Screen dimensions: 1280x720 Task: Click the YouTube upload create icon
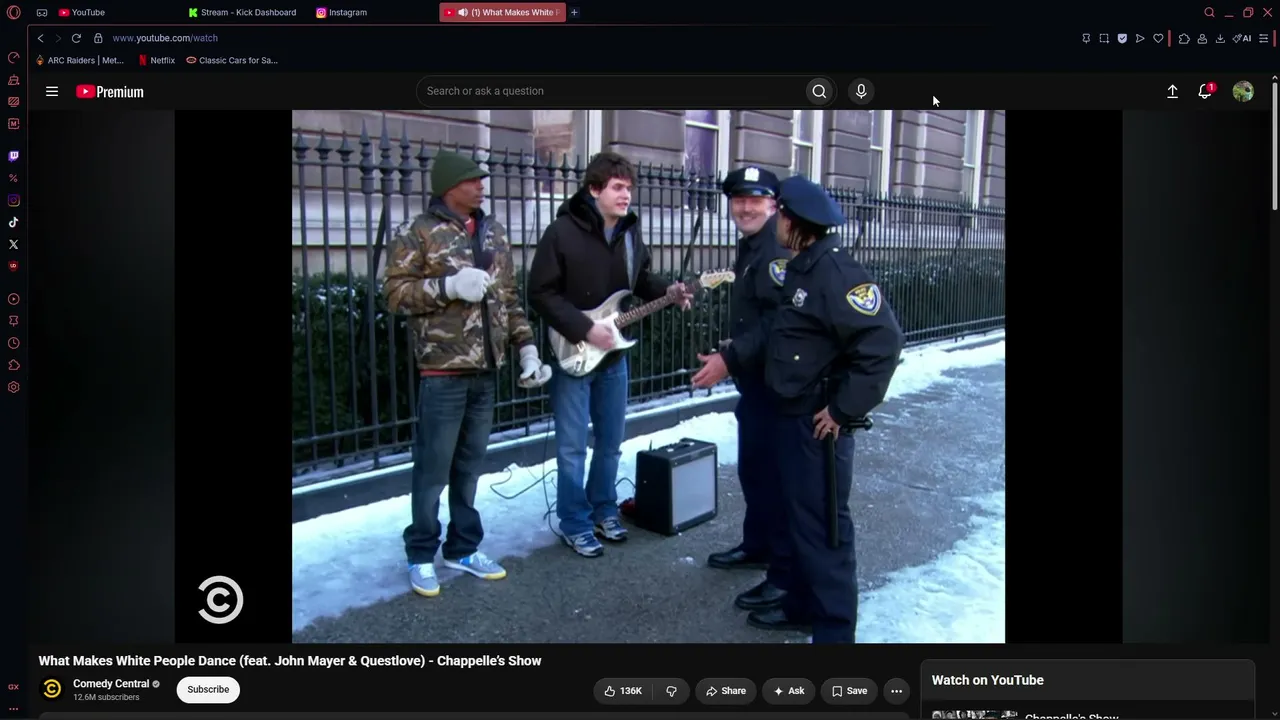point(1172,91)
